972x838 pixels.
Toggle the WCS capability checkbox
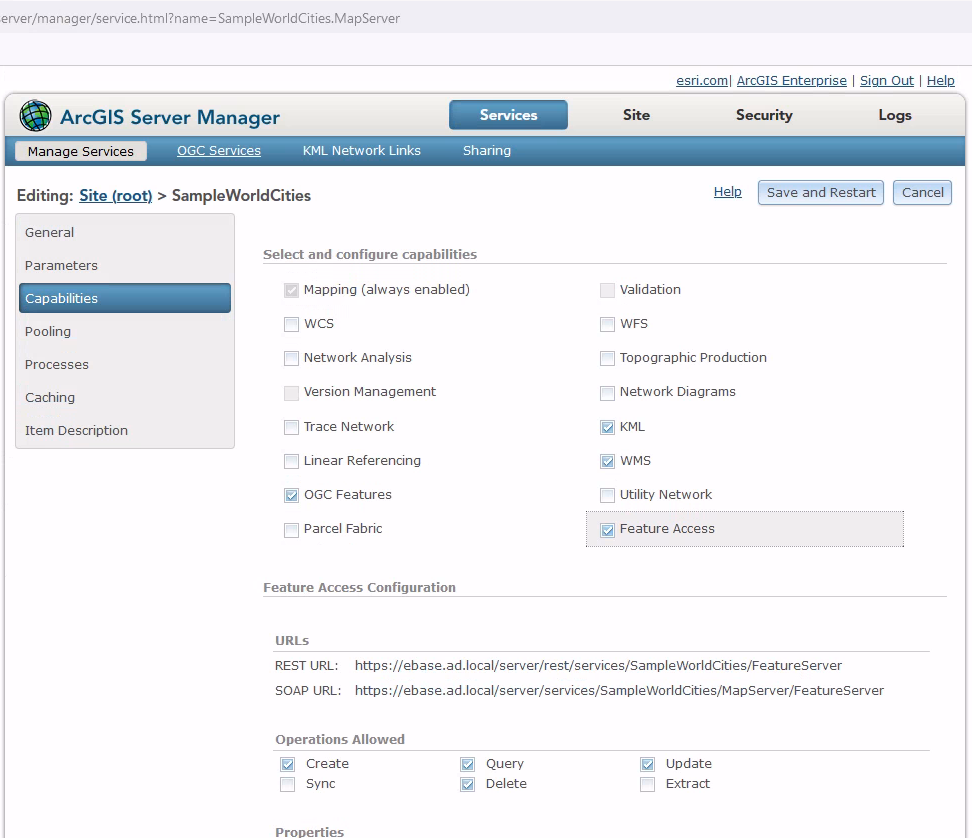click(291, 324)
